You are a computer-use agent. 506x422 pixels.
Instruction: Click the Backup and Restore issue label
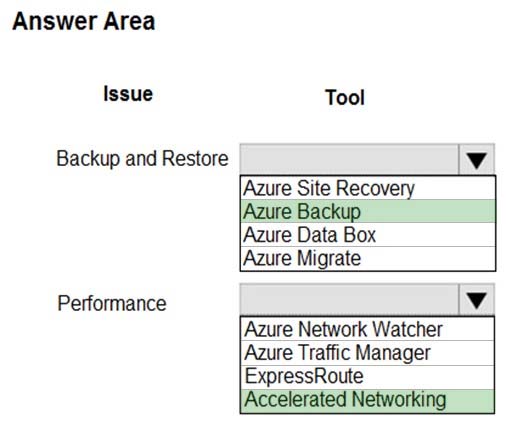[142, 158]
